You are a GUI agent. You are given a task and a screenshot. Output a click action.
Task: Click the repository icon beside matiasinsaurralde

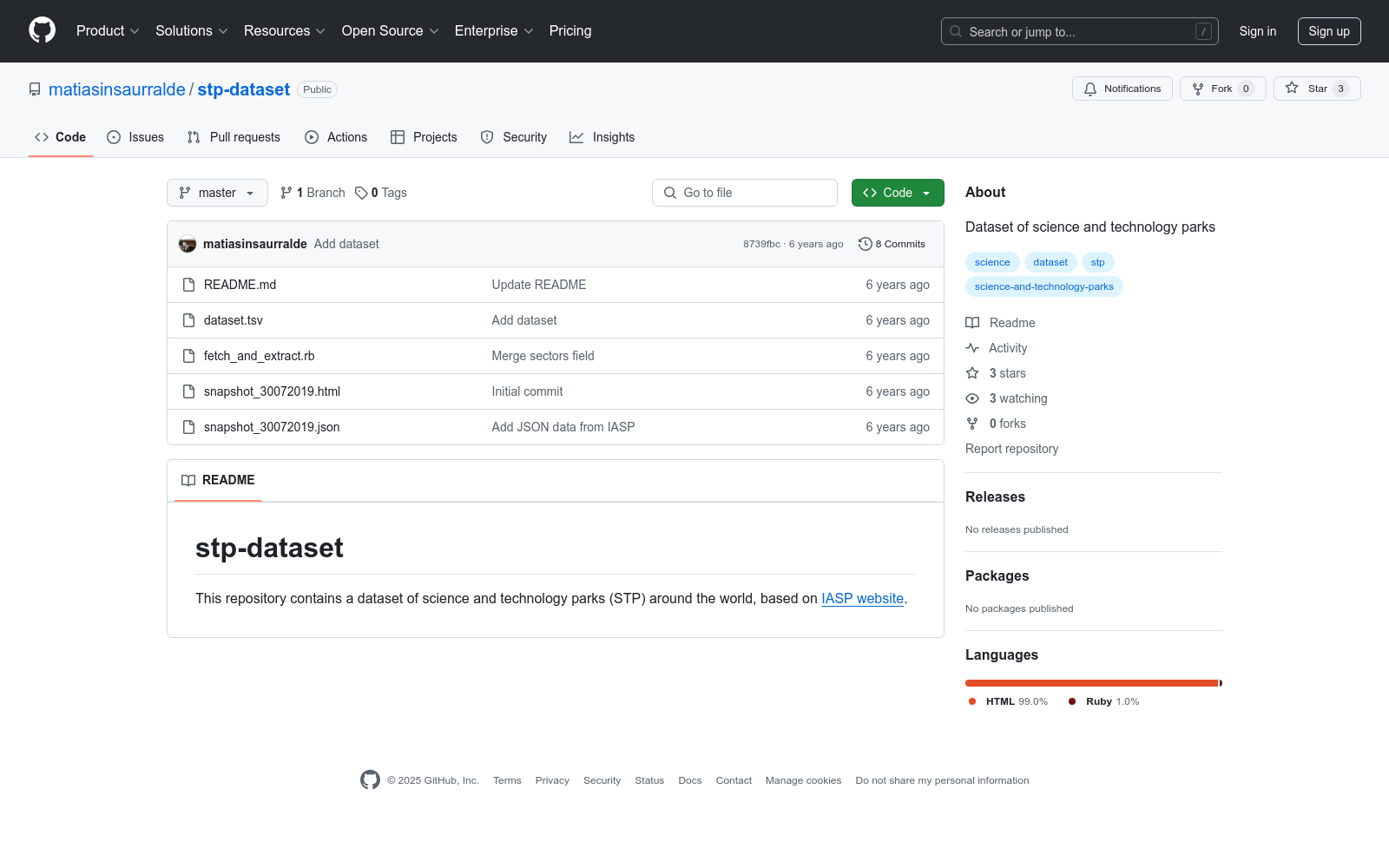(35, 89)
